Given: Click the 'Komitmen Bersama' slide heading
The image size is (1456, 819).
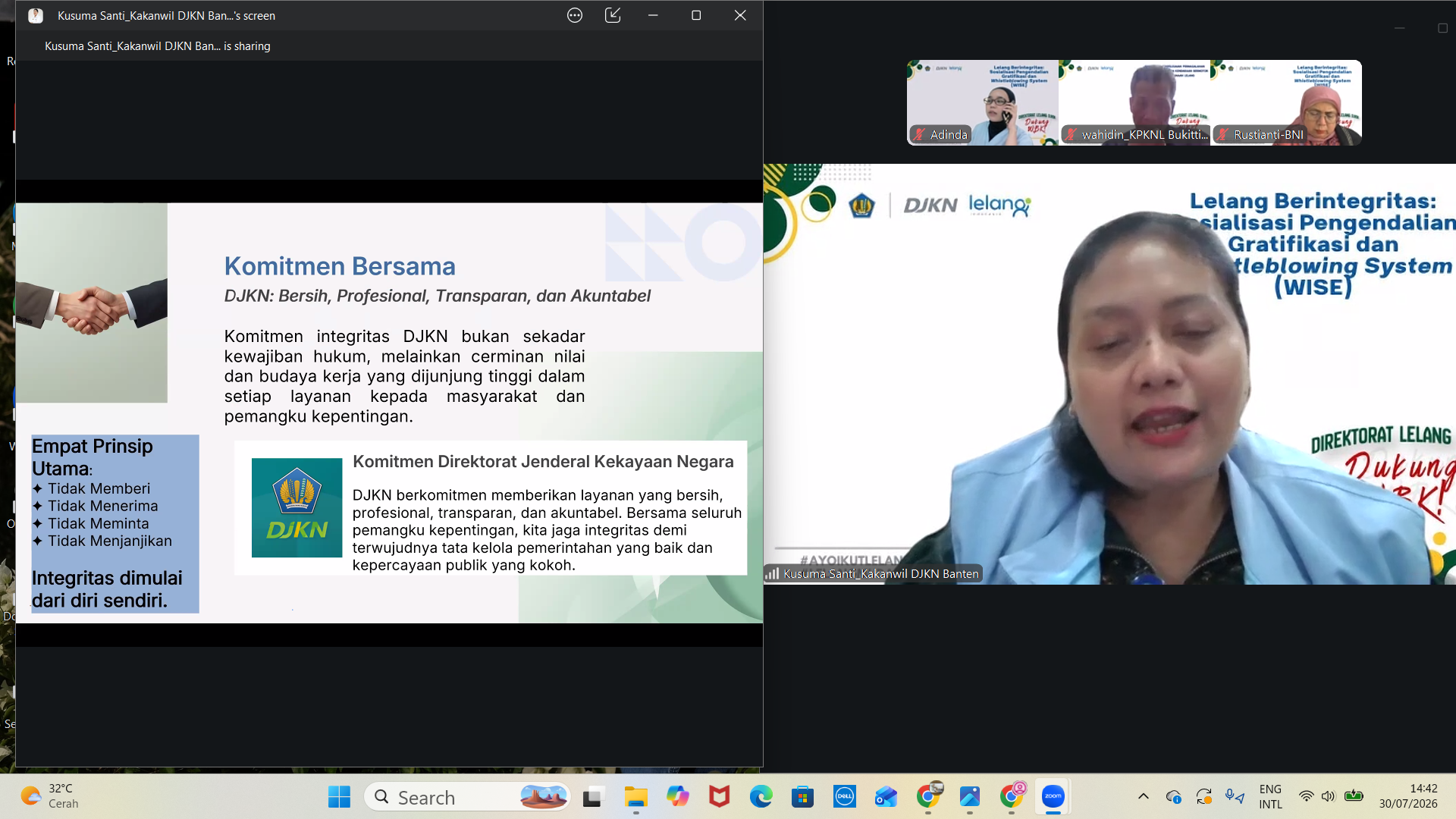Looking at the screenshot, I should point(340,266).
